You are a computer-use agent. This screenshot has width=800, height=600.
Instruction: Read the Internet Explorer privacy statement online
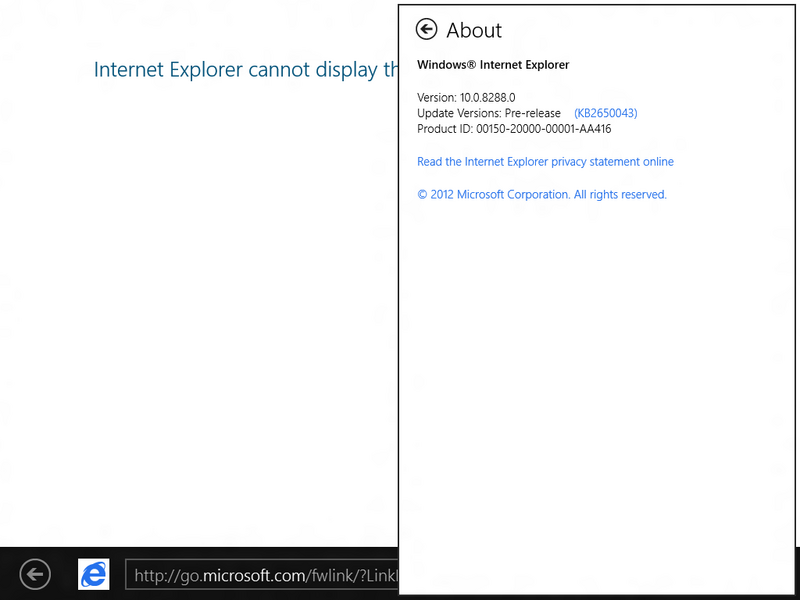[x=545, y=162]
